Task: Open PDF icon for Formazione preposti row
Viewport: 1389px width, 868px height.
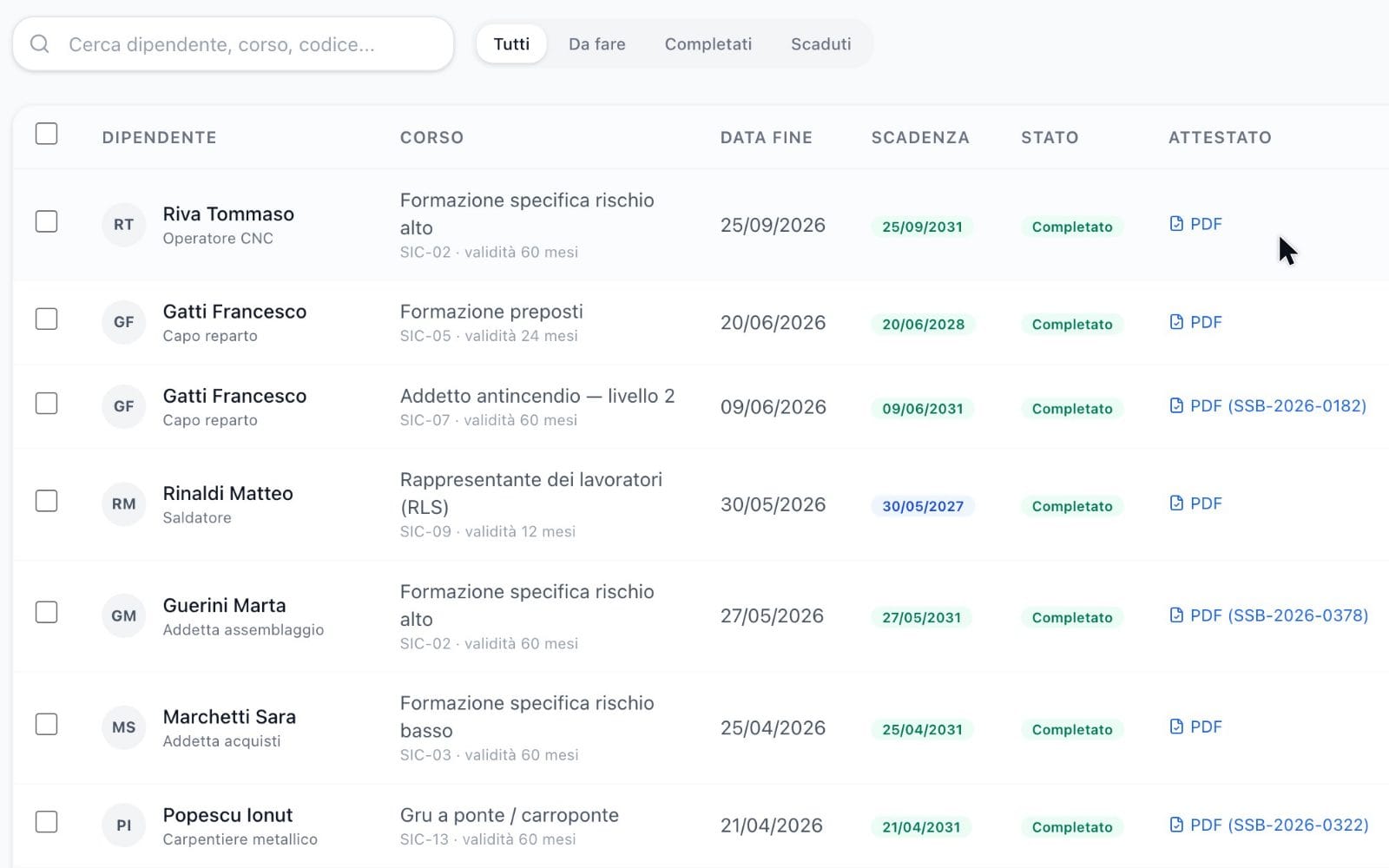Action: click(1176, 322)
